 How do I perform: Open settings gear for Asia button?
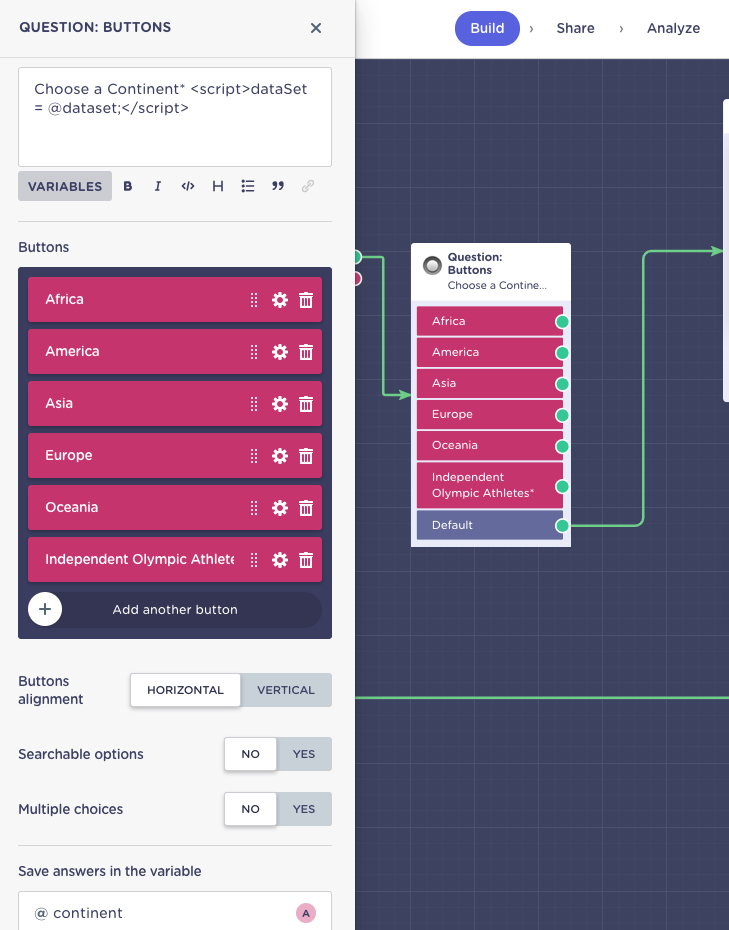(x=280, y=404)
